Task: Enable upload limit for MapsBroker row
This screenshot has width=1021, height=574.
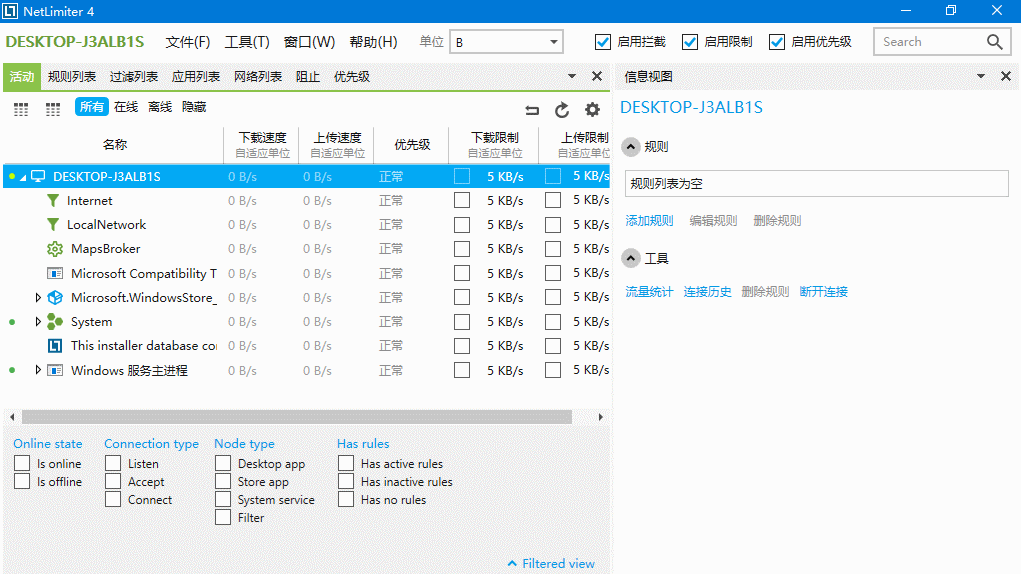Action: click(x=553, y=249)
